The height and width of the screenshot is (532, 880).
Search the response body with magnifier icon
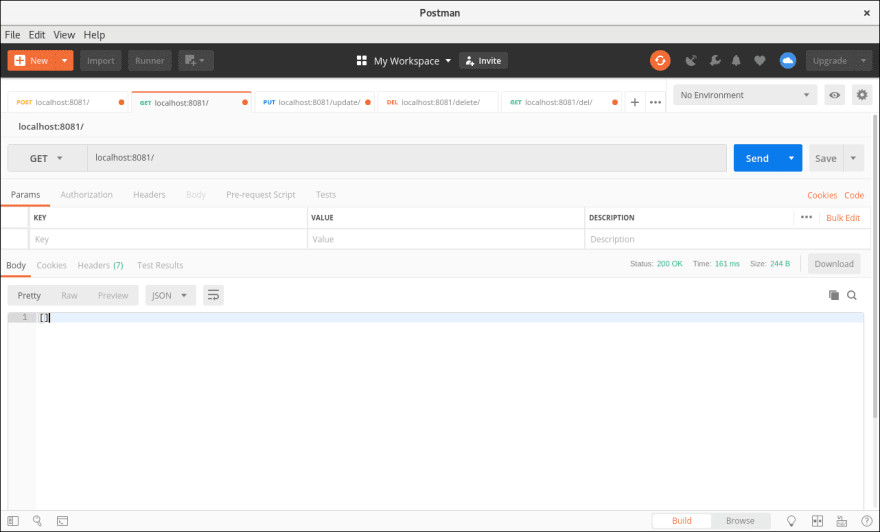852,295
